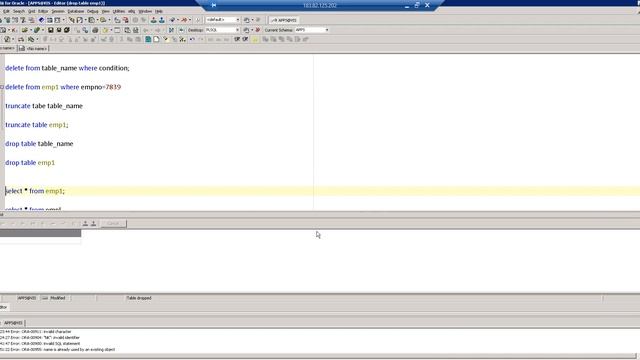Click the blue diamond icon in top toolbar
Screen dimensions: 640x360
coord(41,20)
